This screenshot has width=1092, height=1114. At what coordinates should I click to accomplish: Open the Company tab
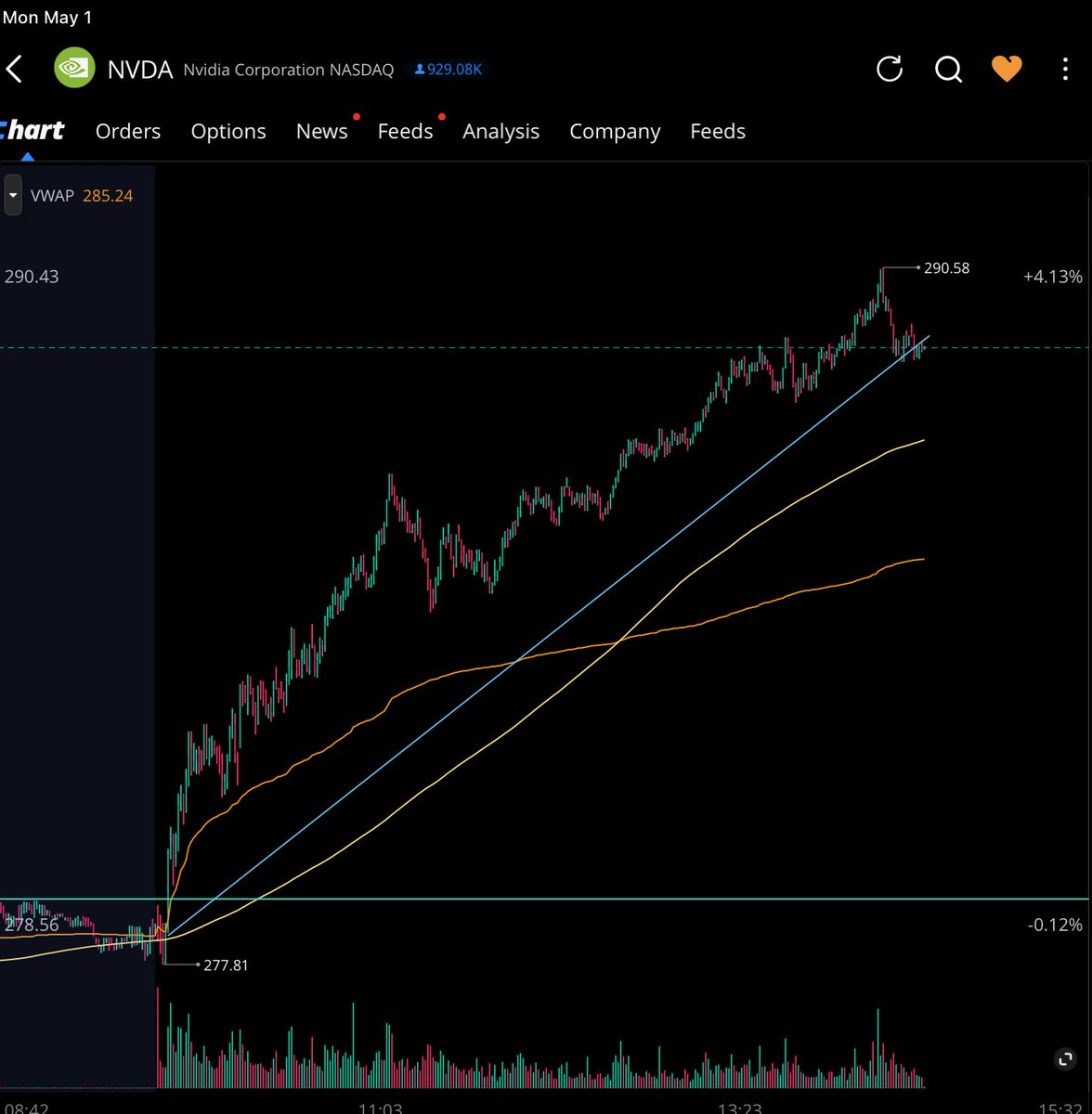click(615, 132)
